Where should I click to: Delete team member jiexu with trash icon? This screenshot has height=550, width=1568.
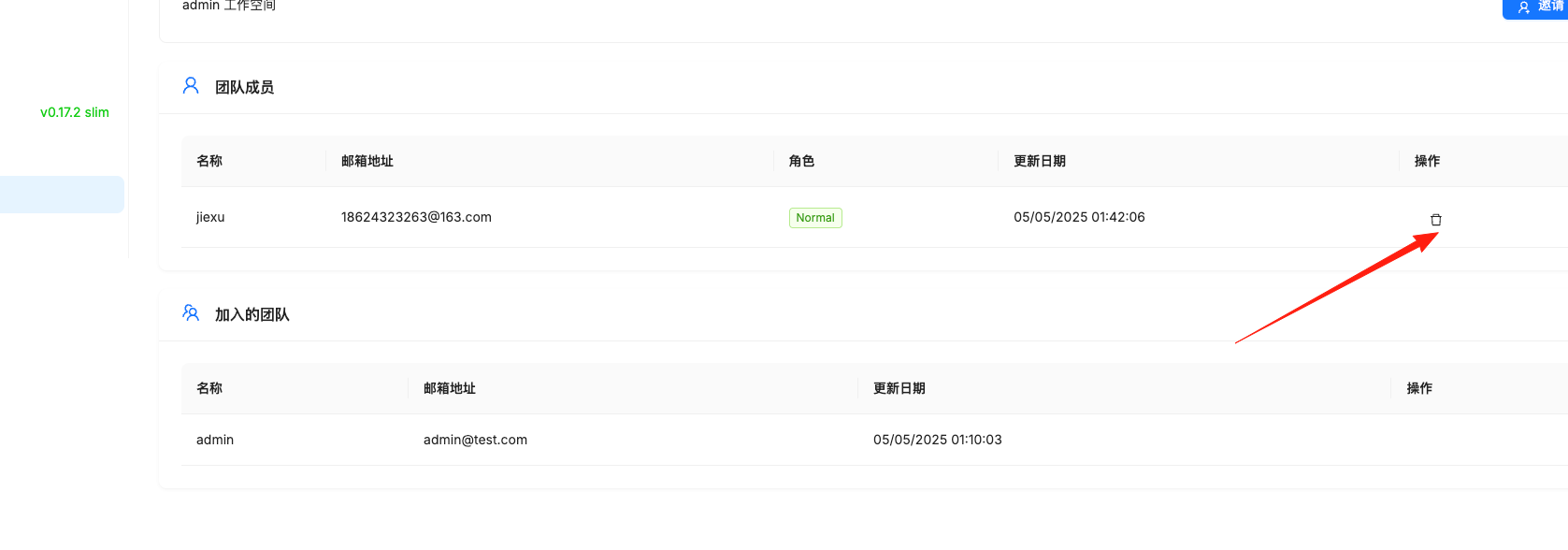click(1435, 220)
